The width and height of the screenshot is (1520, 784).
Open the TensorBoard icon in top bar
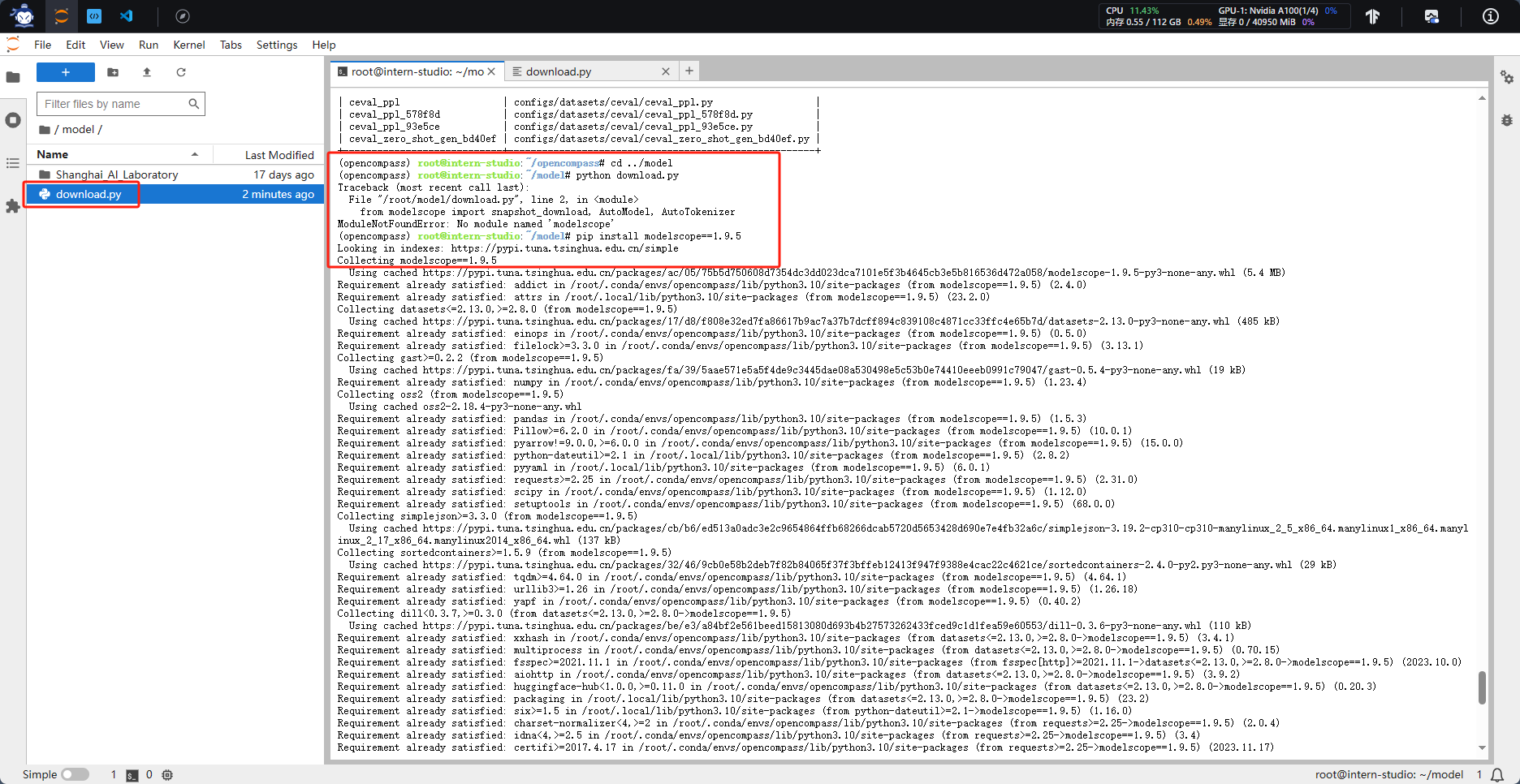coord(1372,16)
